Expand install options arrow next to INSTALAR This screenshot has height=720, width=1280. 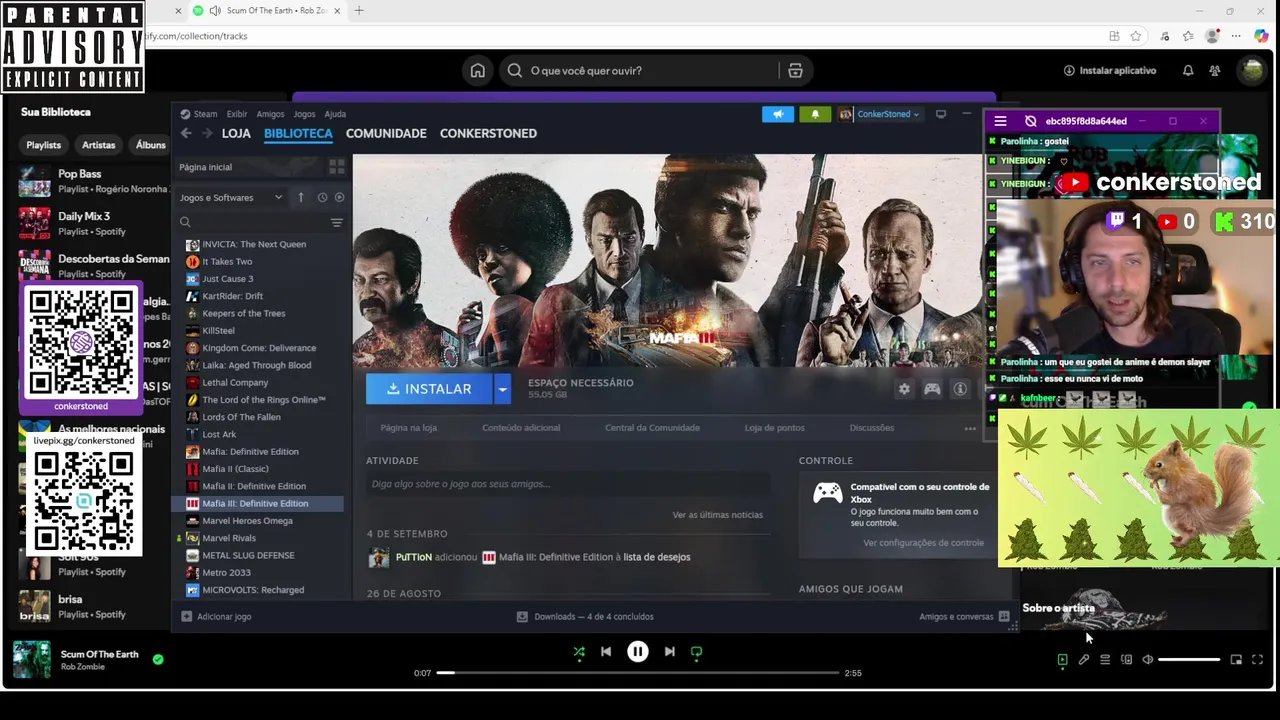click(x=502, y=389)
